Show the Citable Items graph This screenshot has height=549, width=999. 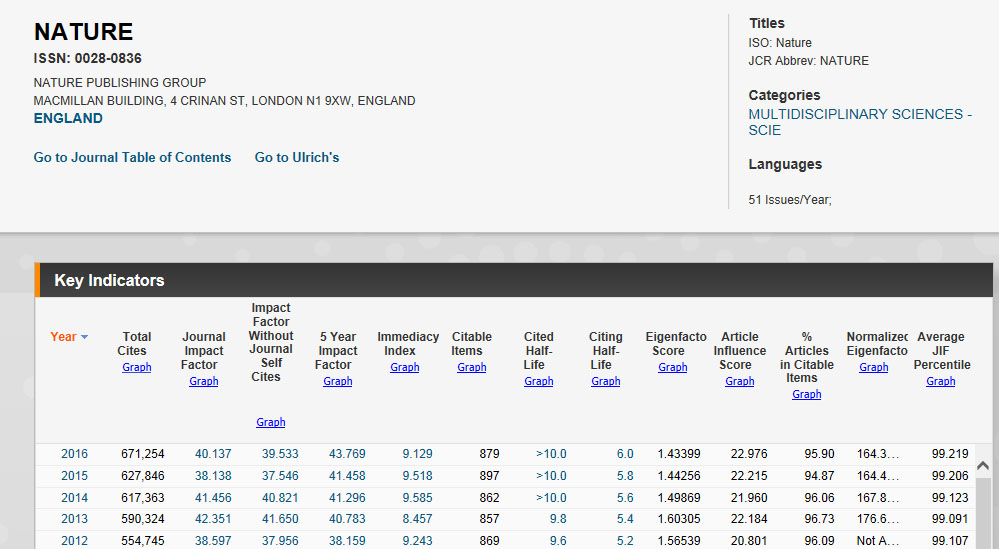[x=471, y=367]
